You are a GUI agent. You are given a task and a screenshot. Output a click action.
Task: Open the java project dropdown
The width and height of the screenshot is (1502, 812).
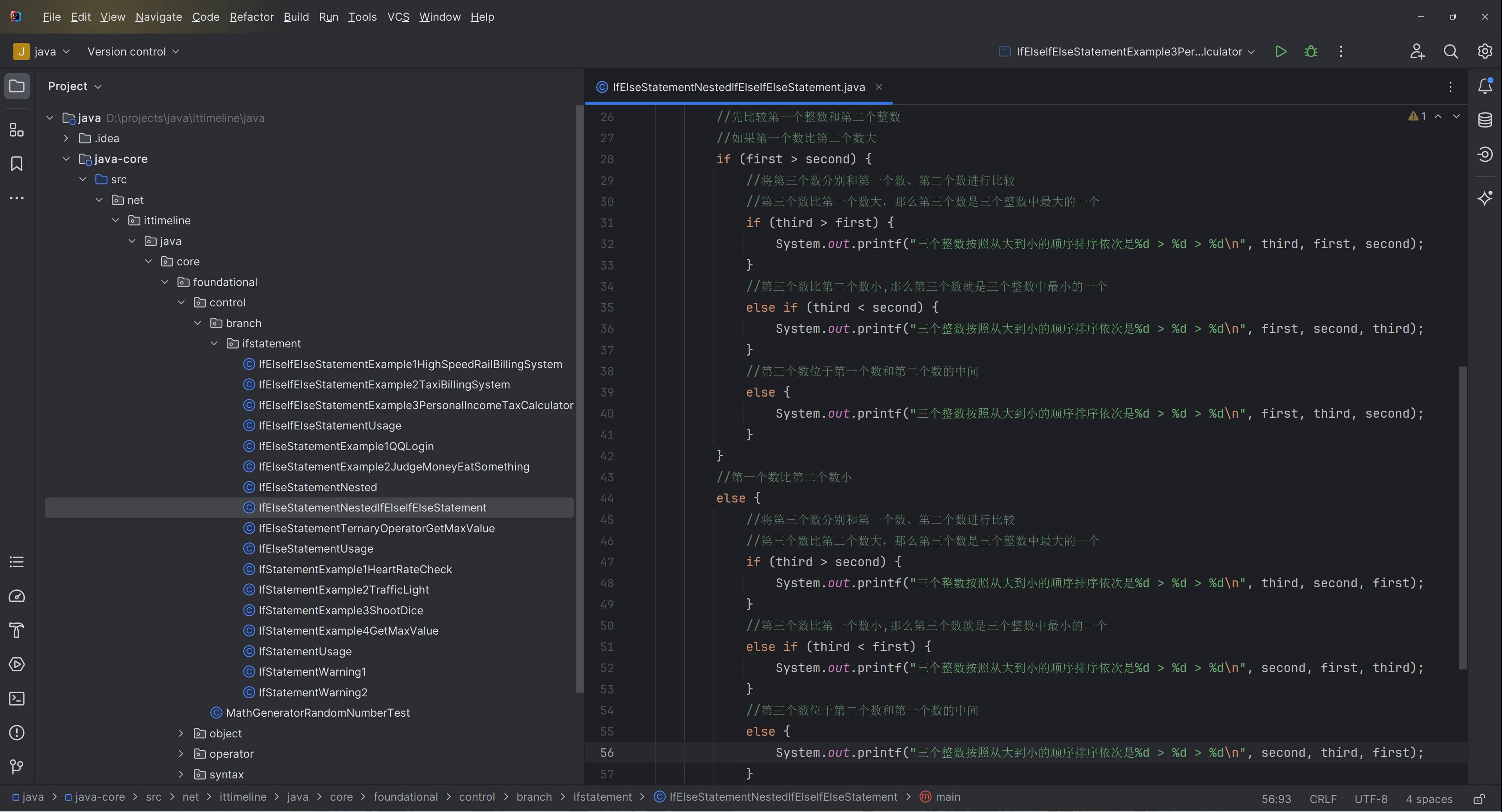[x=42, y=51]
